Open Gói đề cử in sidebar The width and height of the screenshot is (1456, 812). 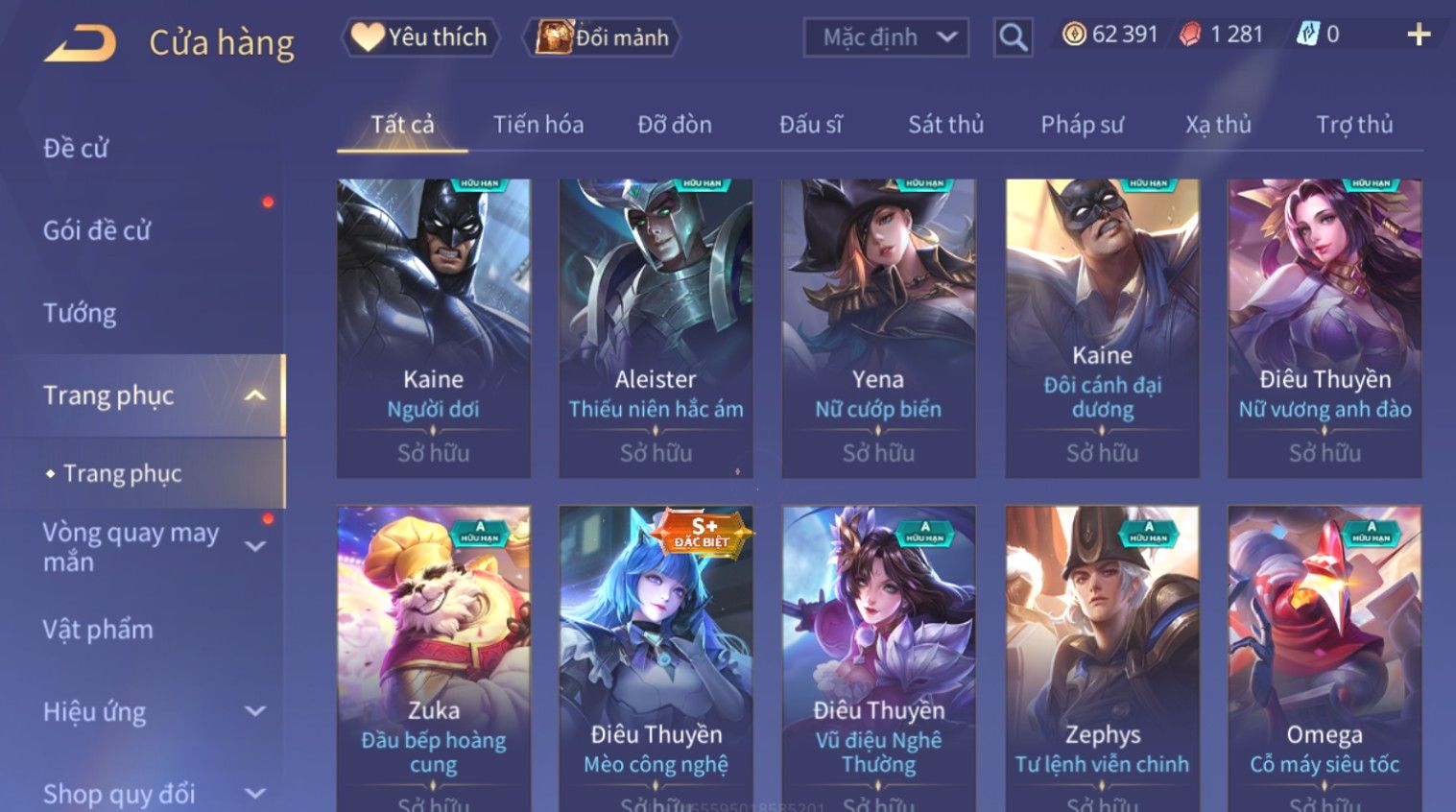97,230
